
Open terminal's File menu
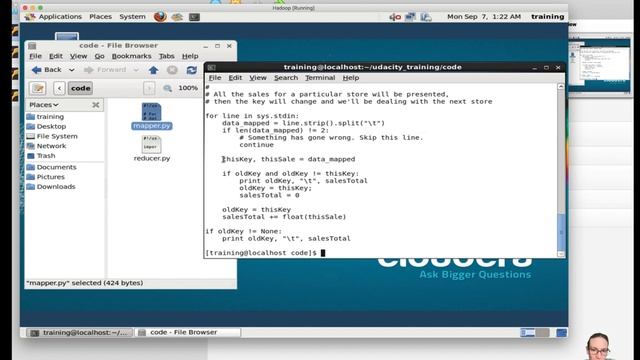click(215, 78)
